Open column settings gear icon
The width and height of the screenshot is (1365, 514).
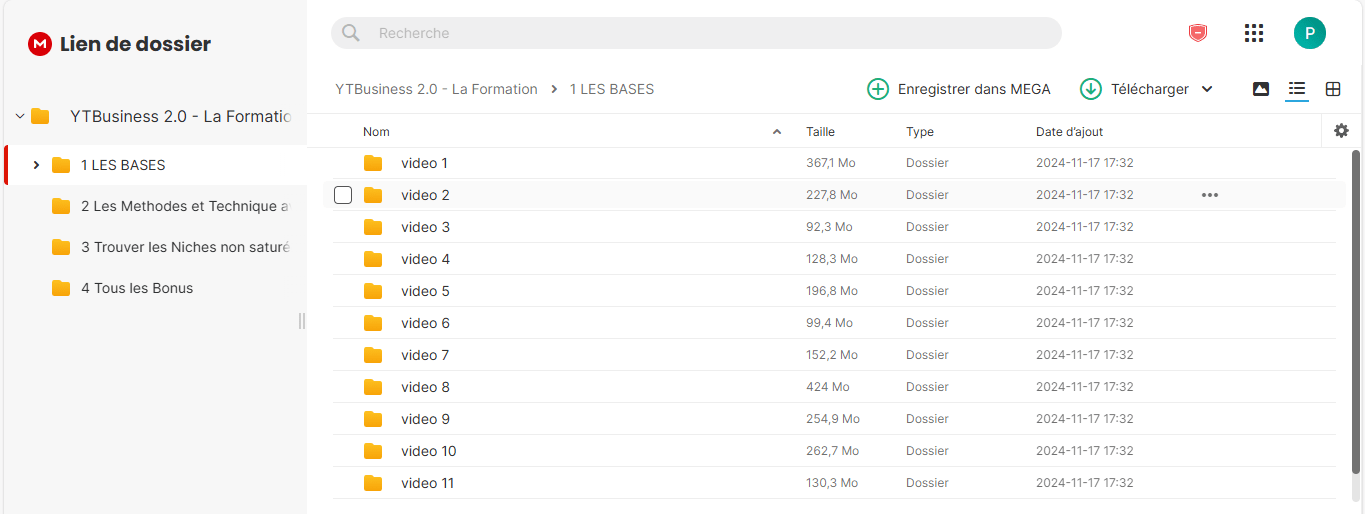pos(1342,131)
